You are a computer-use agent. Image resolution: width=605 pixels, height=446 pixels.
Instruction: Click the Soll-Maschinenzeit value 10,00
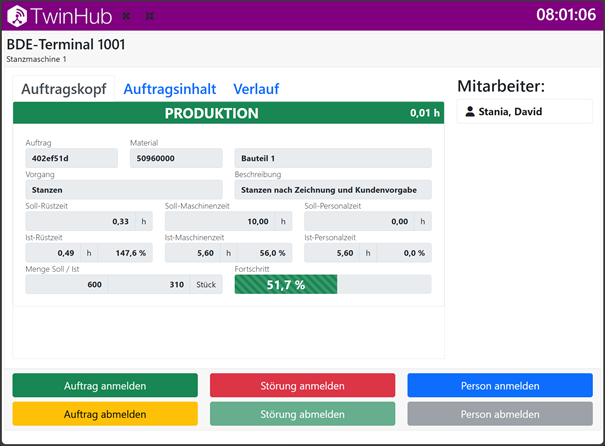219,221
